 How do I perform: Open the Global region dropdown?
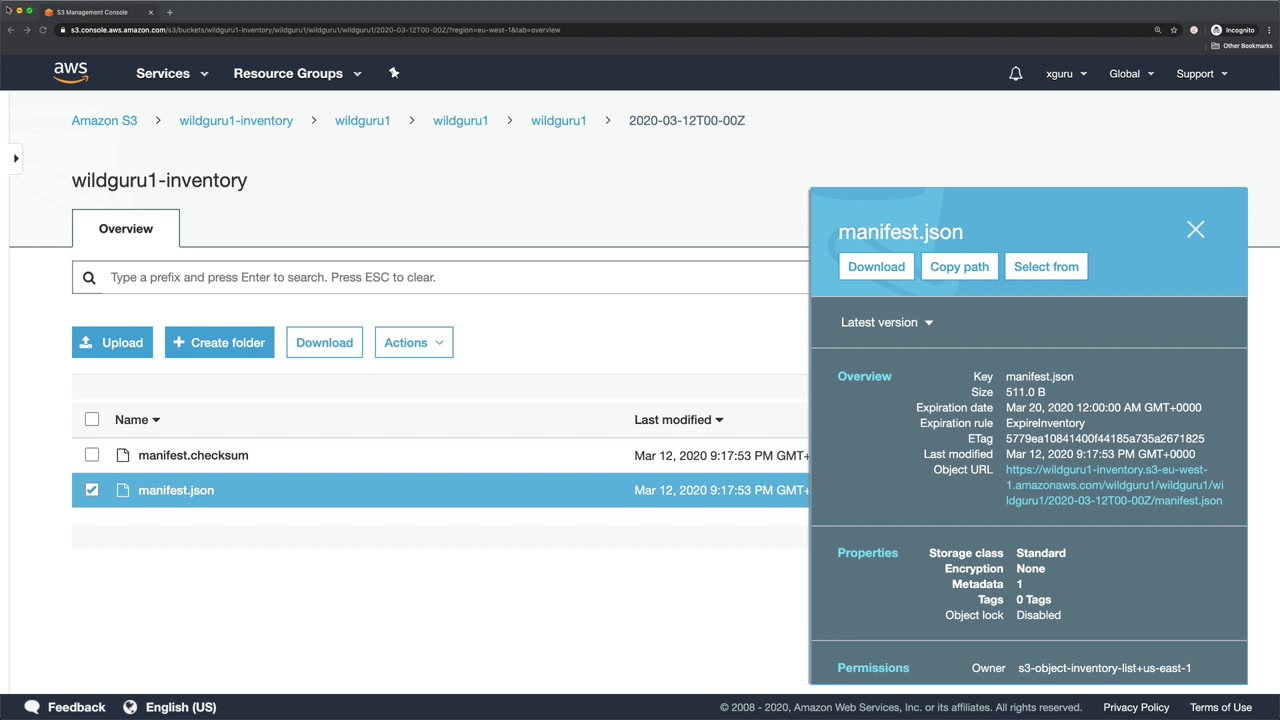click(1131, 74)
